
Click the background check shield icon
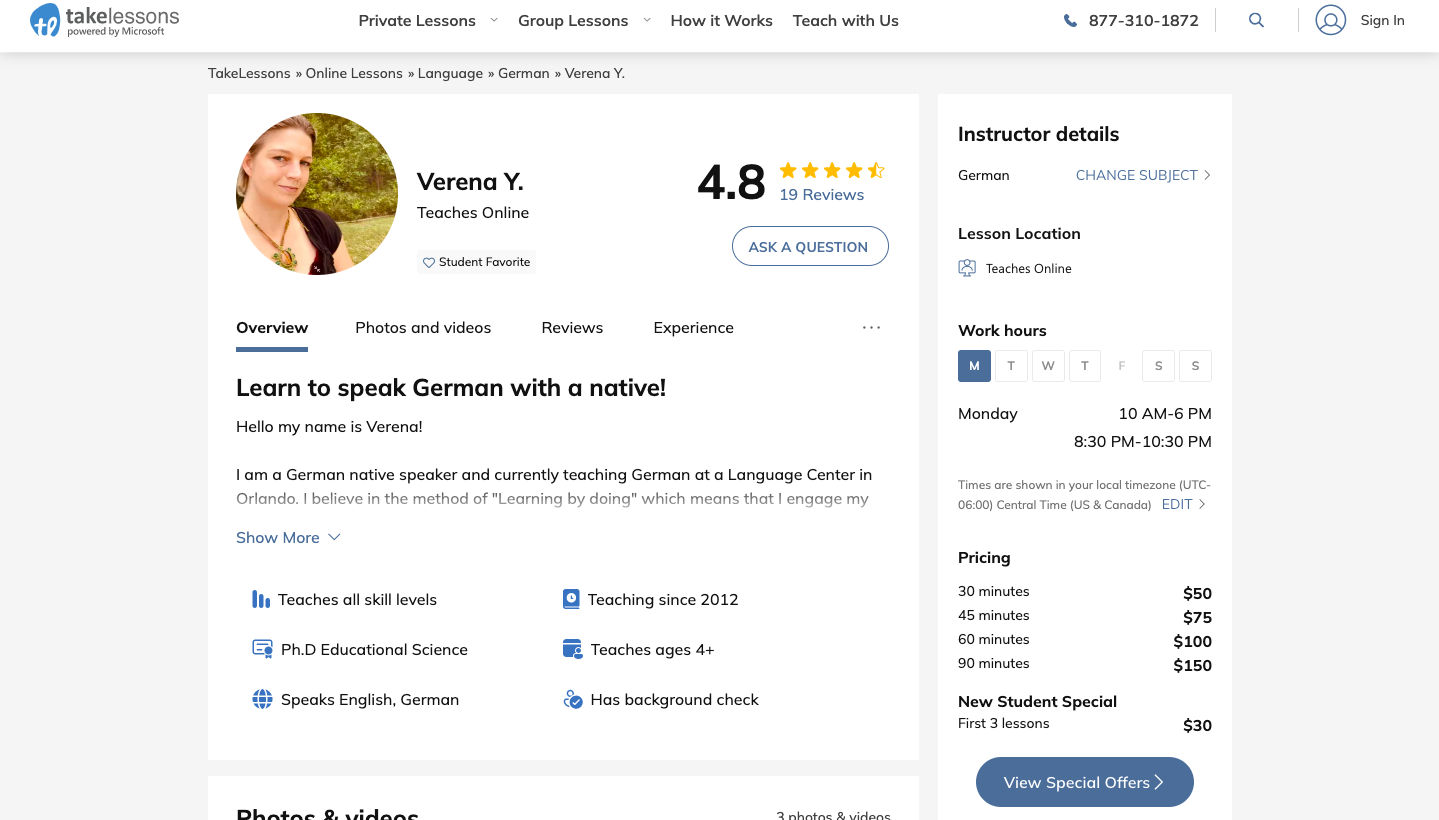click(x=573, y=700)
